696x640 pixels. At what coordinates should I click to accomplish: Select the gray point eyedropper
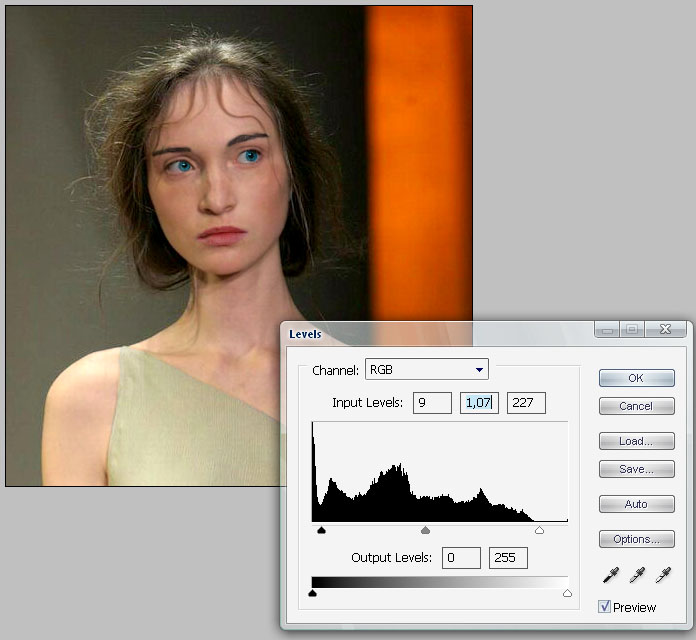pos(637,575)
